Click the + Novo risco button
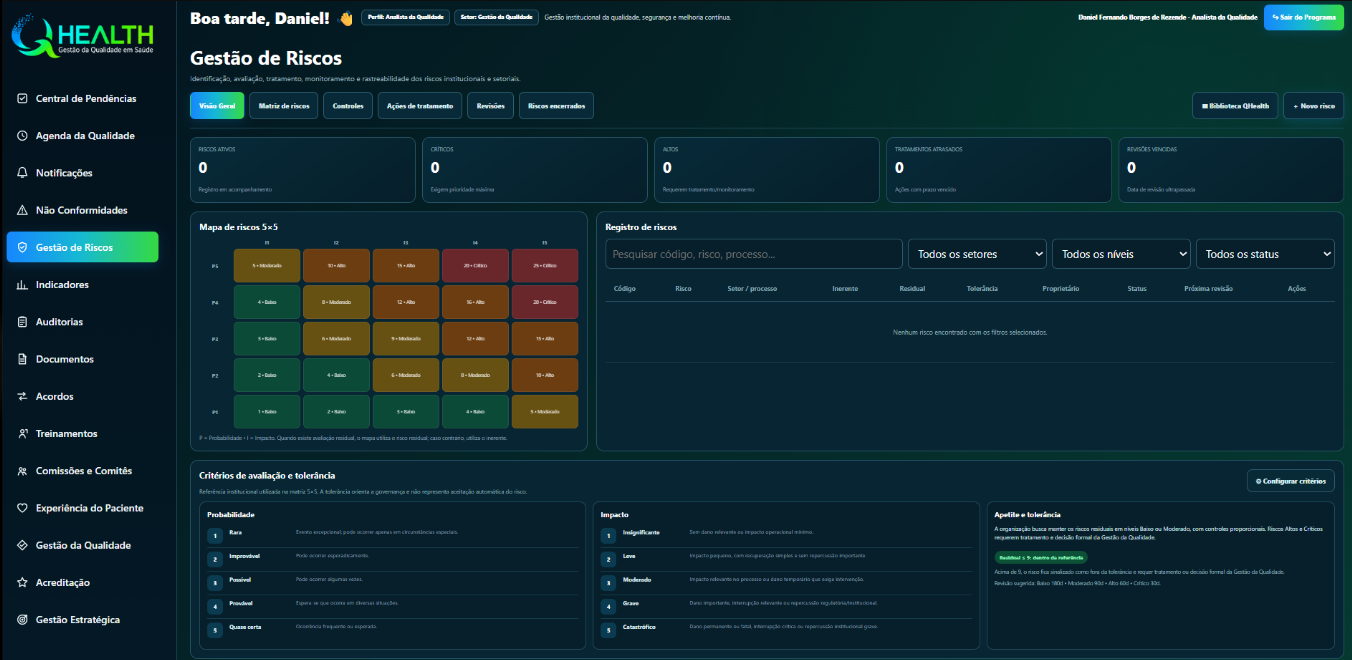This screenshot has height=660, width=1352. (x=1313, y=105)
